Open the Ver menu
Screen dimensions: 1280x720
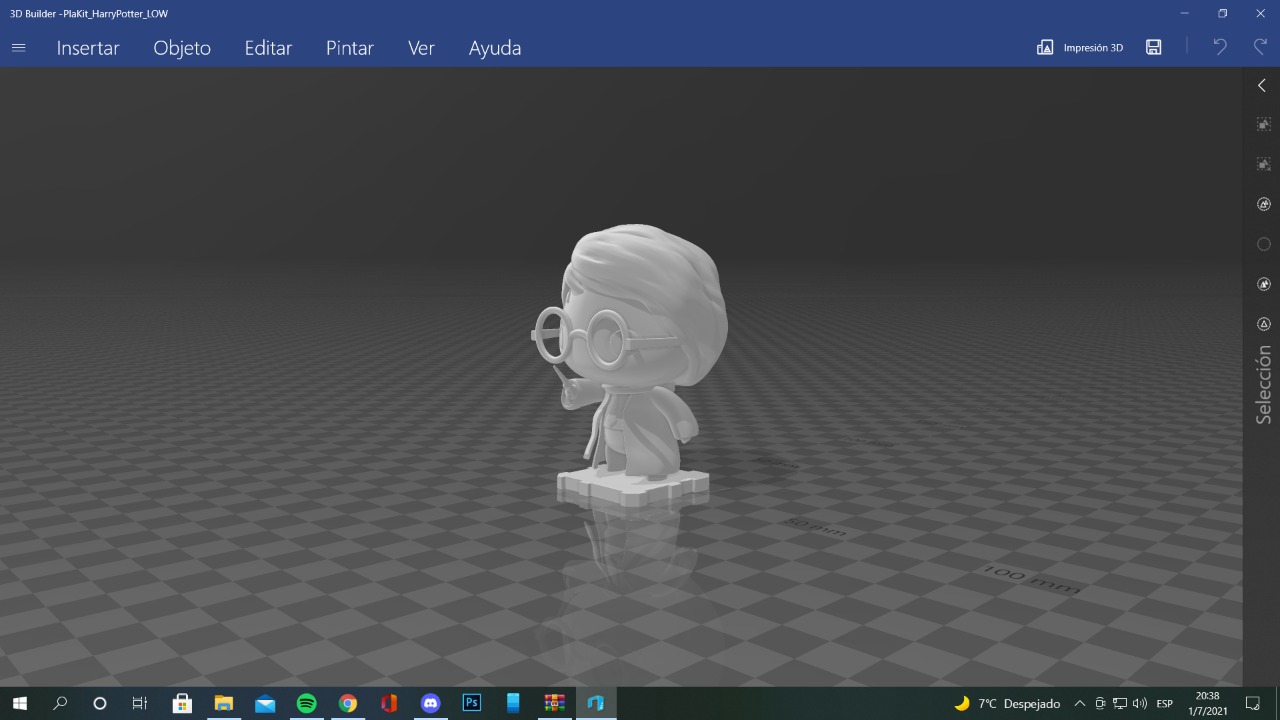421,48
